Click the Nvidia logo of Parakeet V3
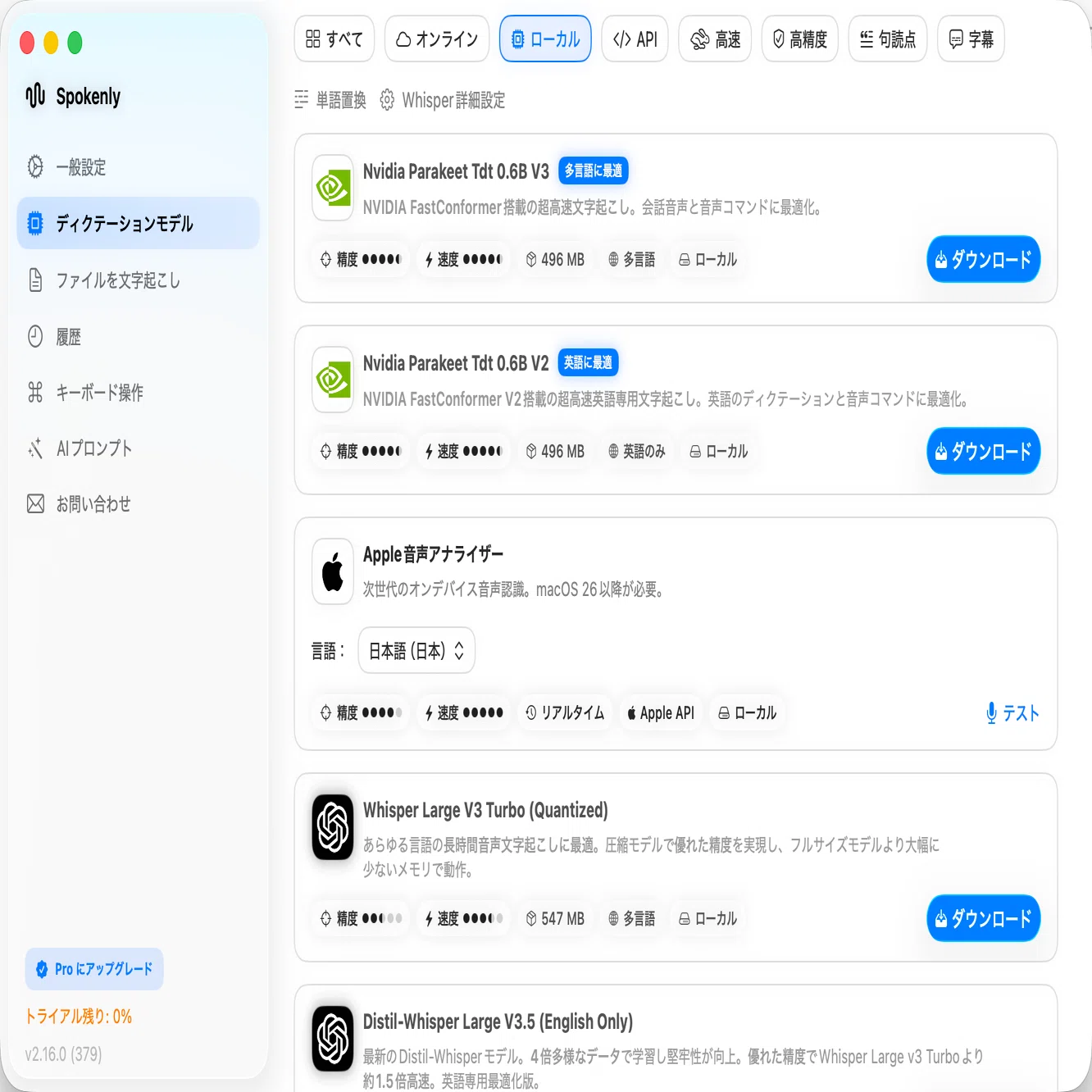The height and width of the screenshot is (1092, 1092). point(333,188)
